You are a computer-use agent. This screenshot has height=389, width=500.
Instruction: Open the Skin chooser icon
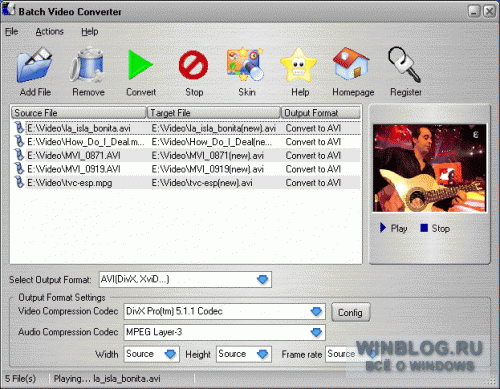(246, 64)
